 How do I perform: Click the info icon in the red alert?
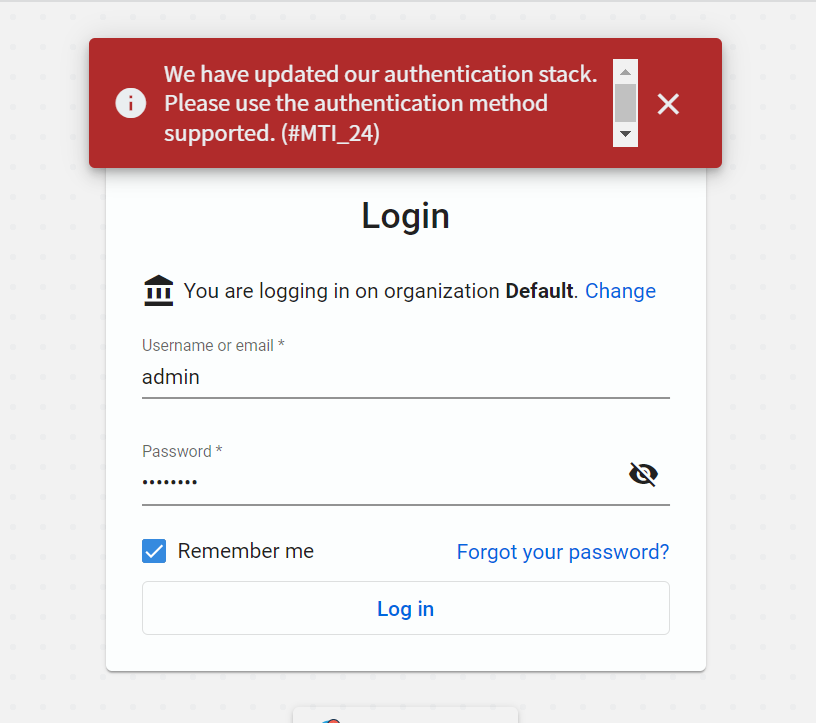point(131,103)
